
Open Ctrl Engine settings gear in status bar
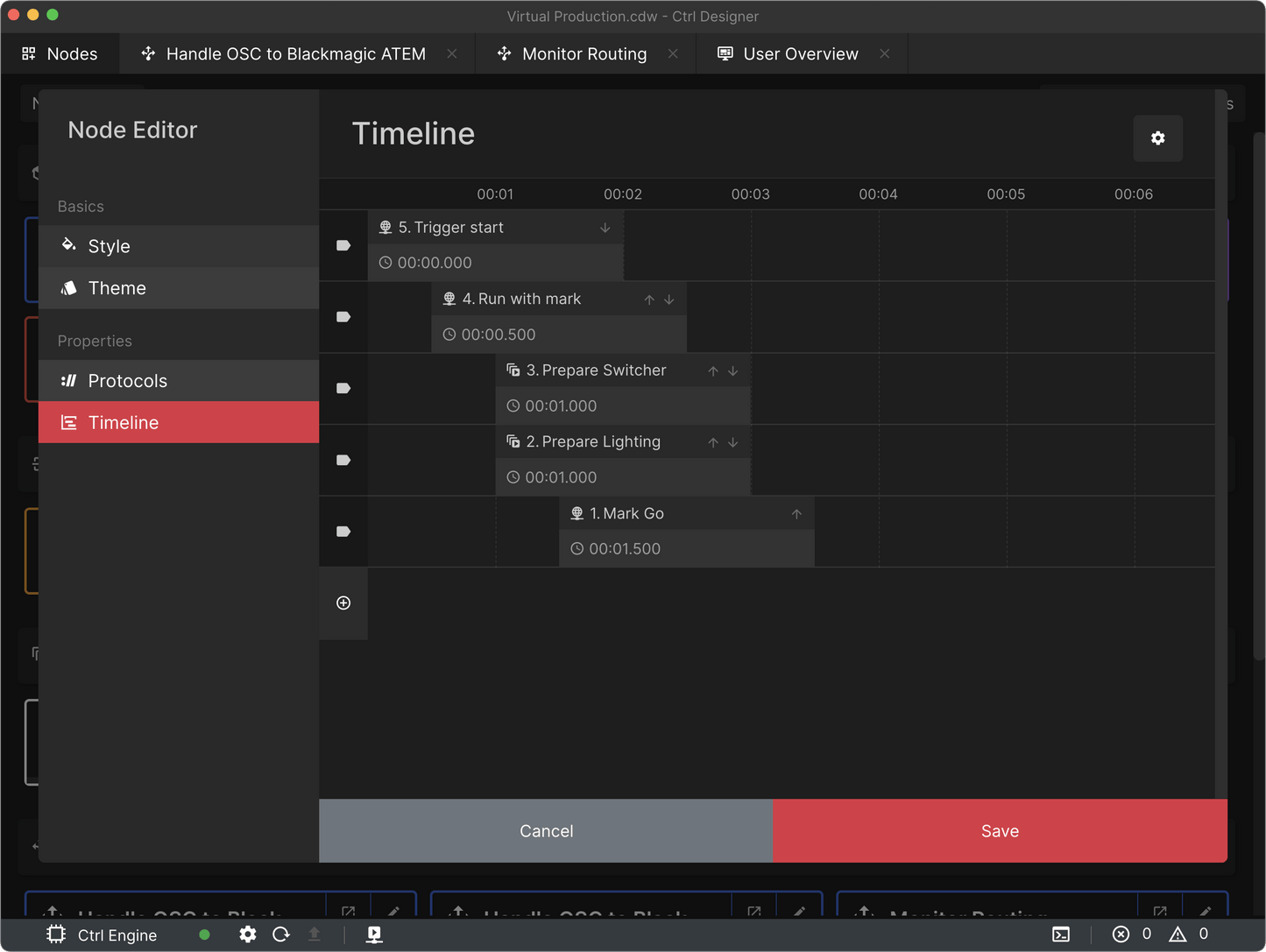point(248,934)
